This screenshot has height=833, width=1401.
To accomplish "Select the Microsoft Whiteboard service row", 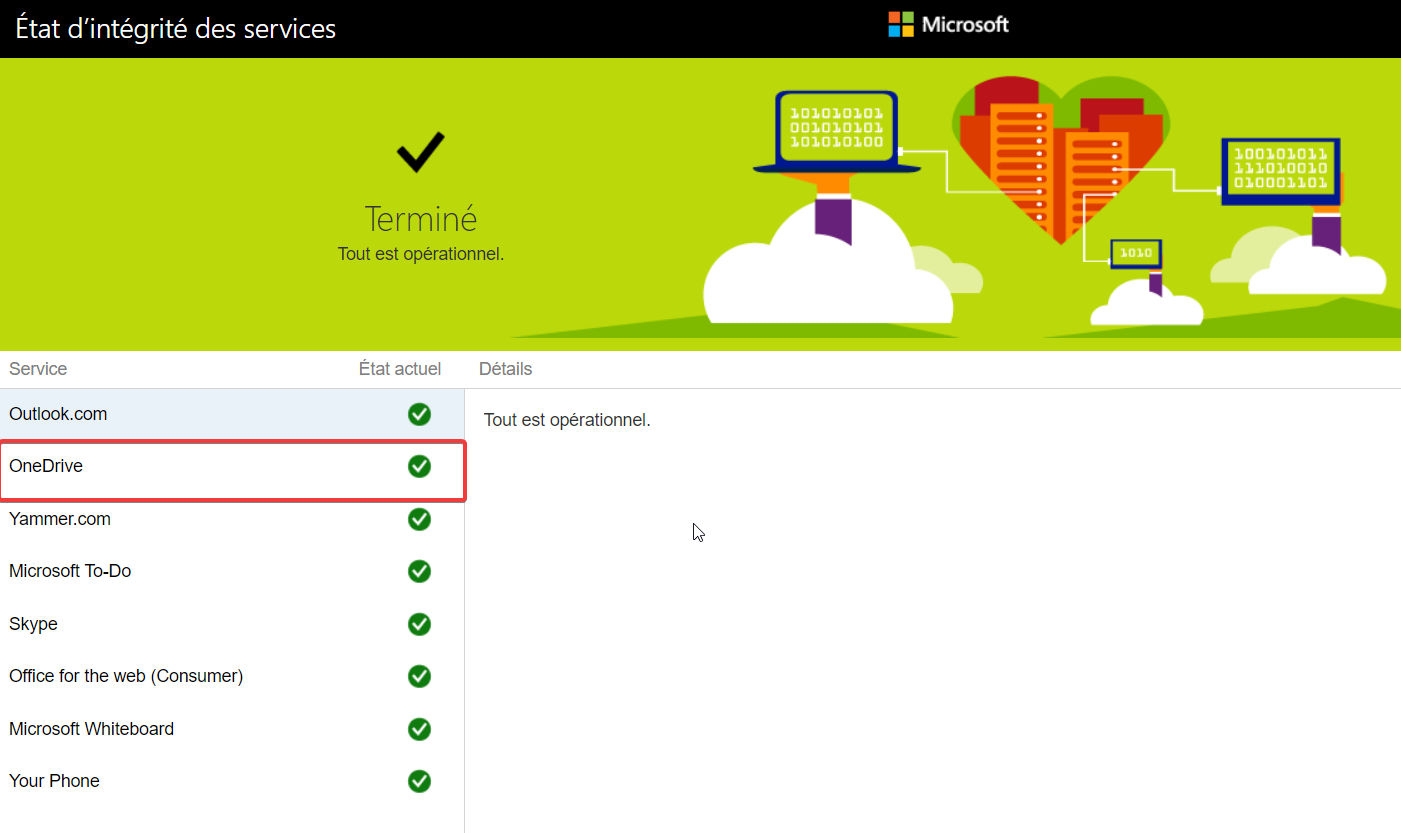I will pos(232,729).
